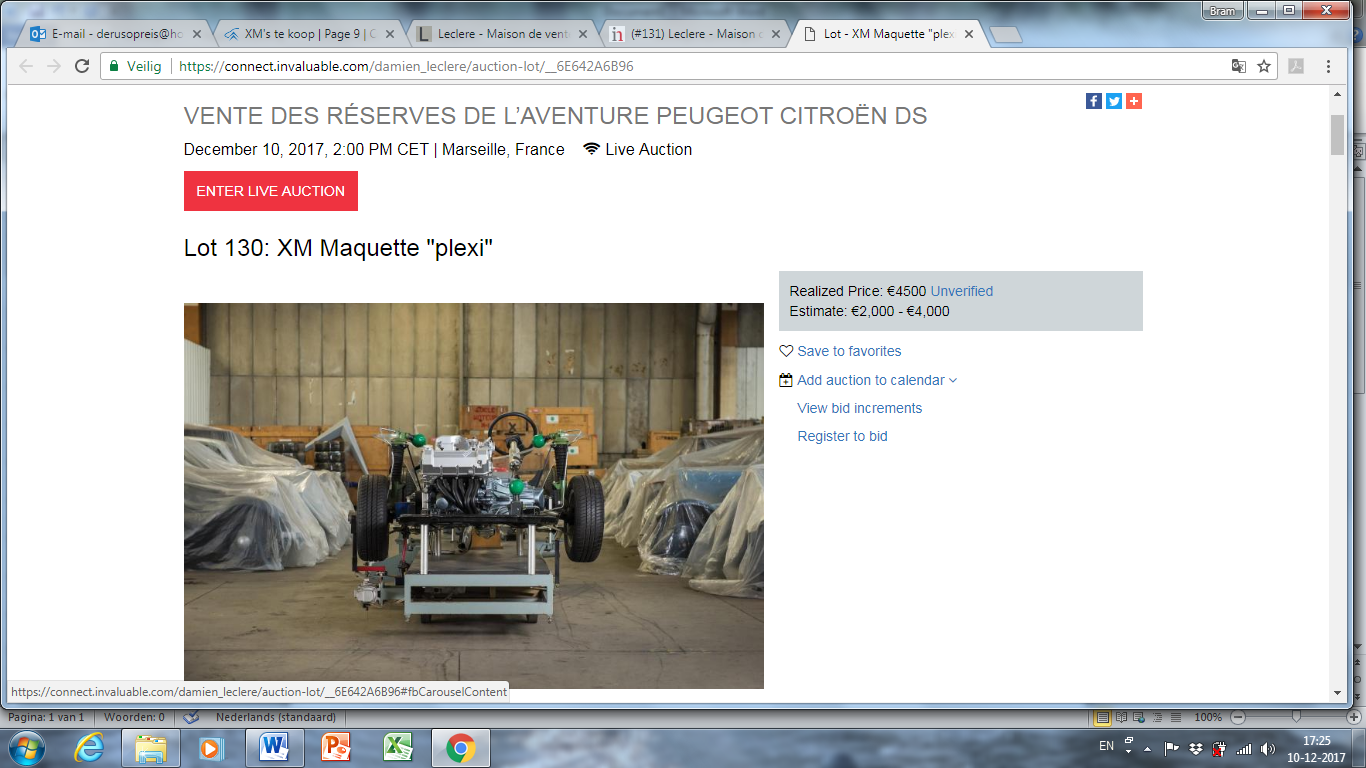Switch Word to Draft view
1366x768 pixels.
[x=1175, y=717]
